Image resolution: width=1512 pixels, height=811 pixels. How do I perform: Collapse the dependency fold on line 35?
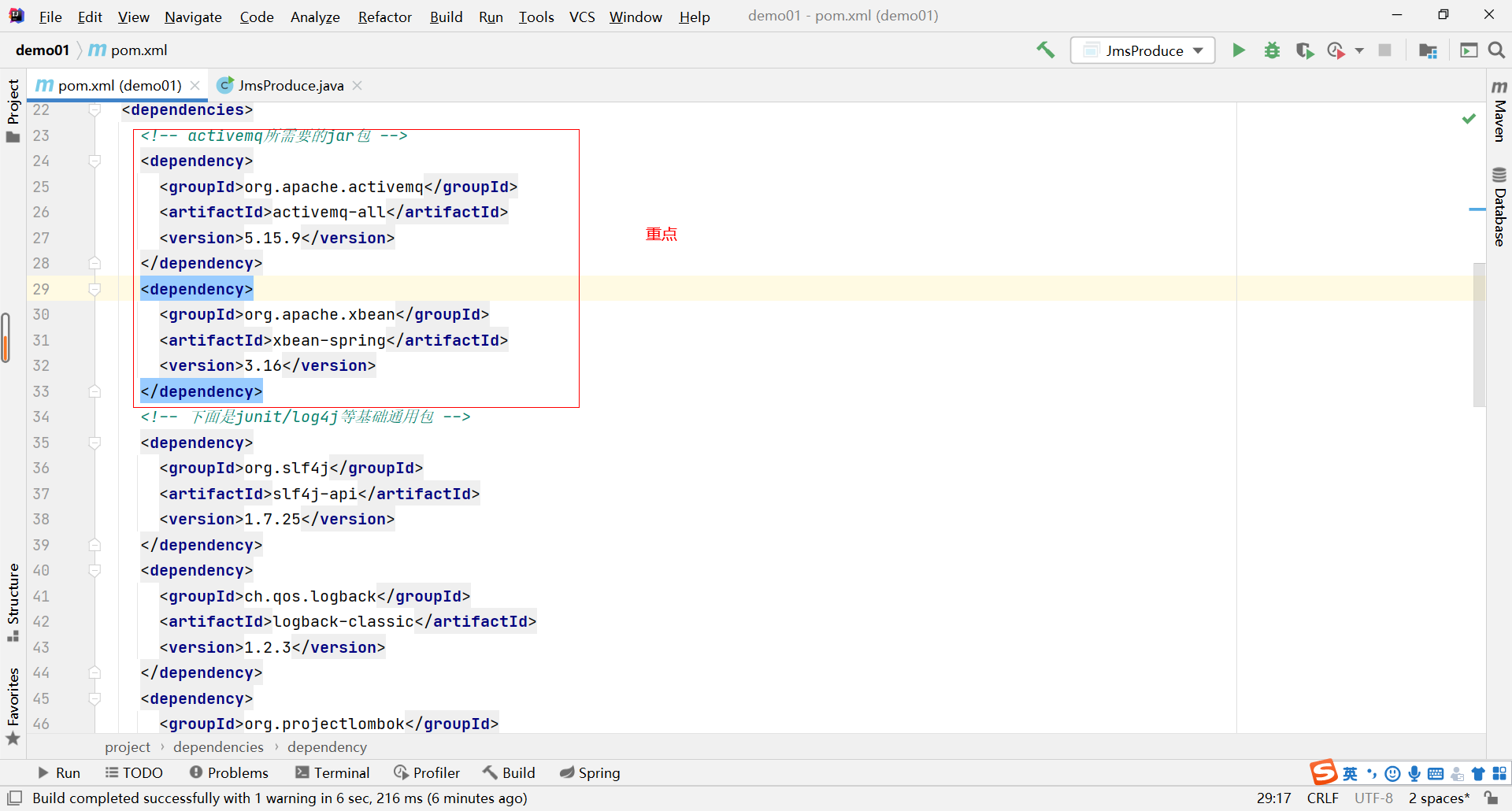pos(94,443)
